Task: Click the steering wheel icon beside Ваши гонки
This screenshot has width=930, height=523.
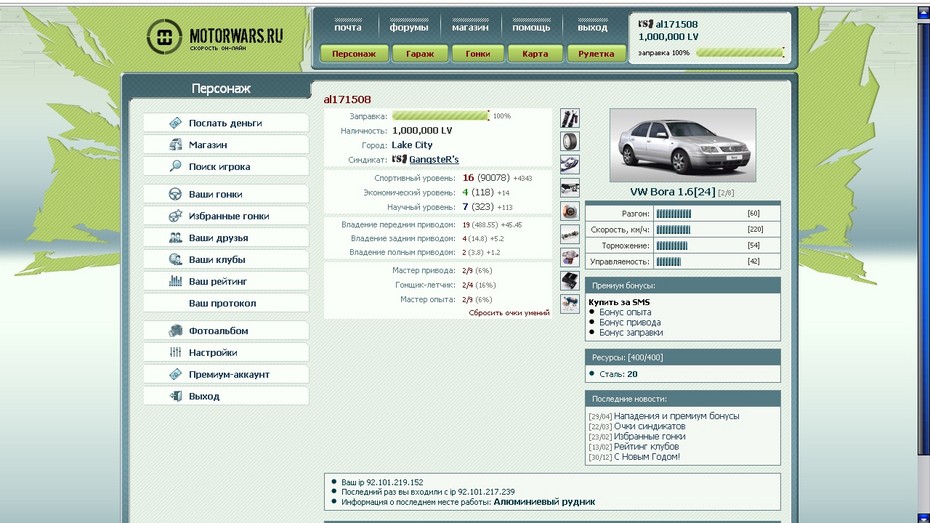Action: (175, 194)
